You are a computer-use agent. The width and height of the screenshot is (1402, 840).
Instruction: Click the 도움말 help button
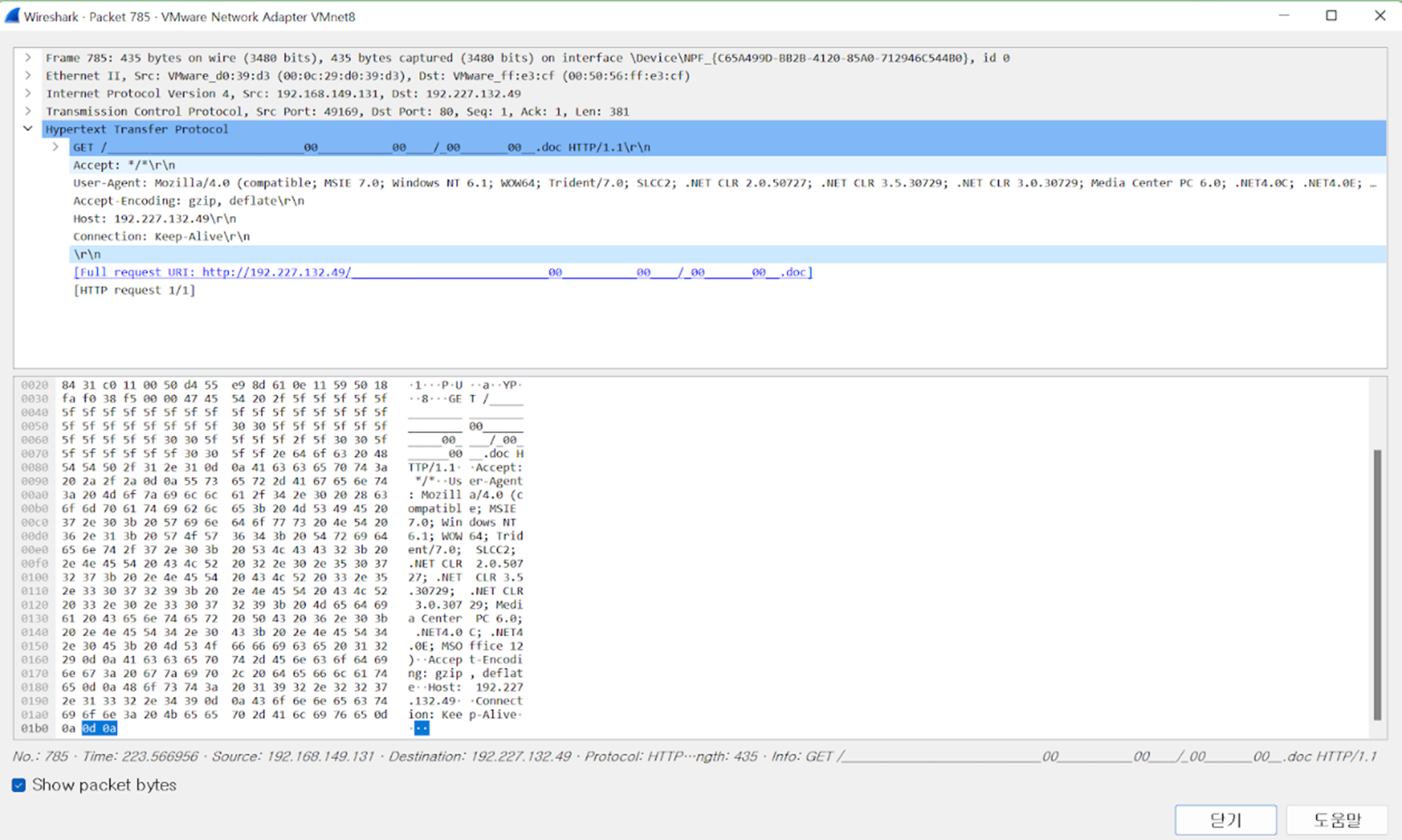click(1337, 819)
